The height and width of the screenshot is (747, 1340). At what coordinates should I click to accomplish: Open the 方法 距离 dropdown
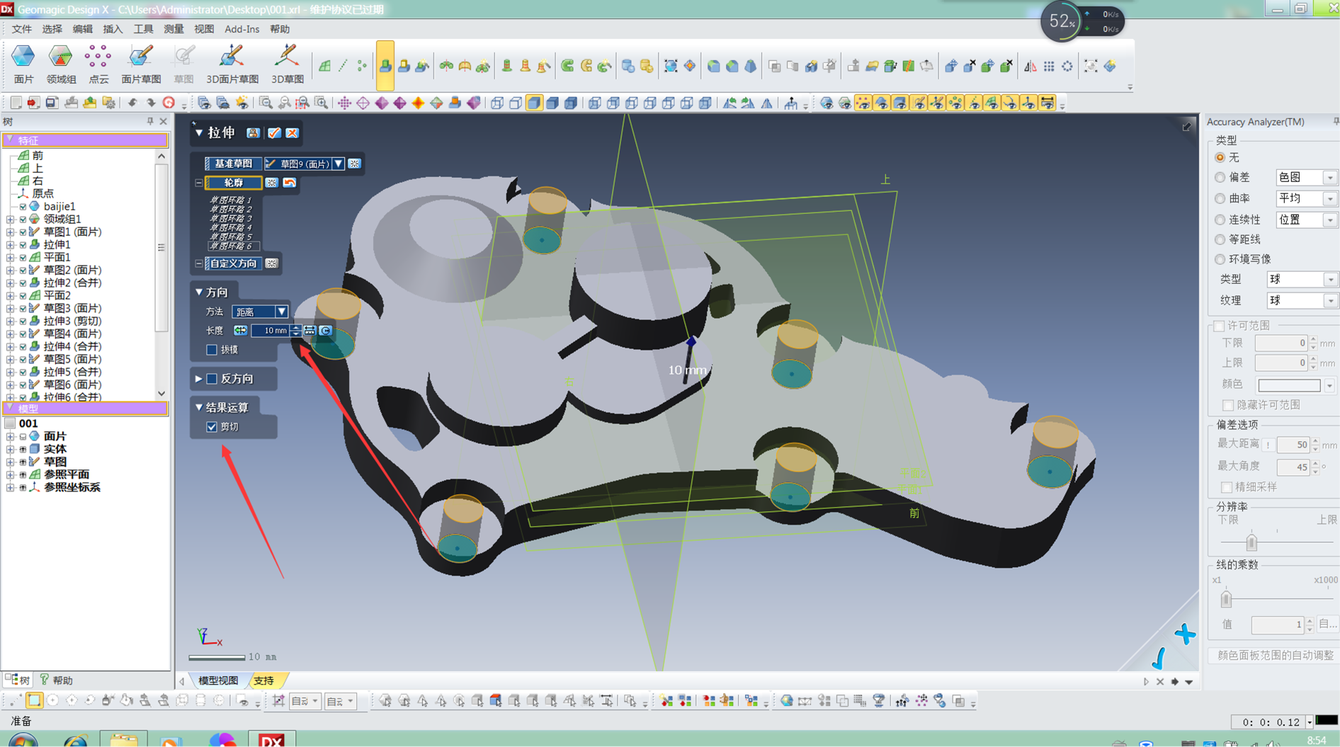(281, 312)
